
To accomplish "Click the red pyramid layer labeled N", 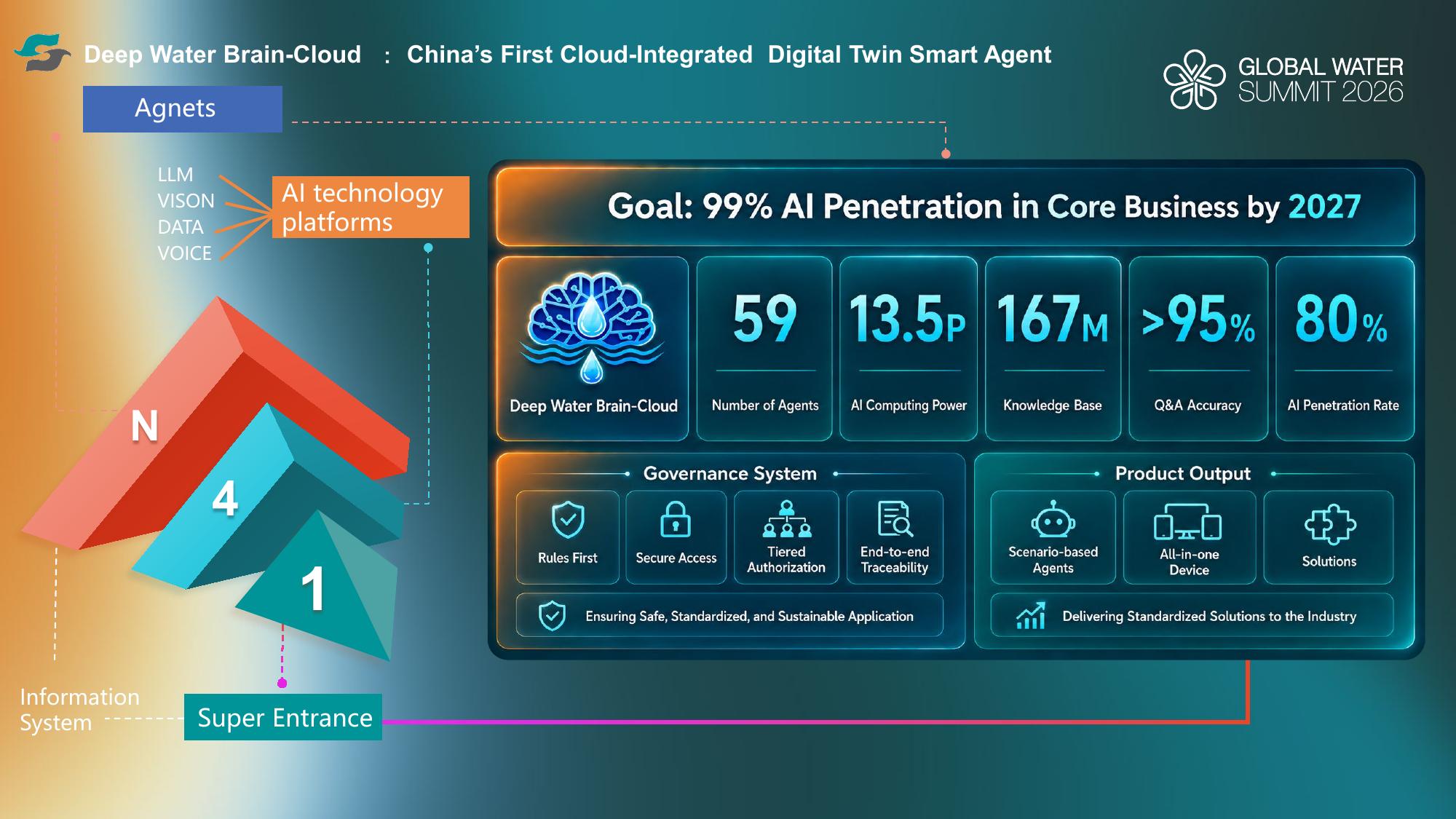I will tap(144, 426).
